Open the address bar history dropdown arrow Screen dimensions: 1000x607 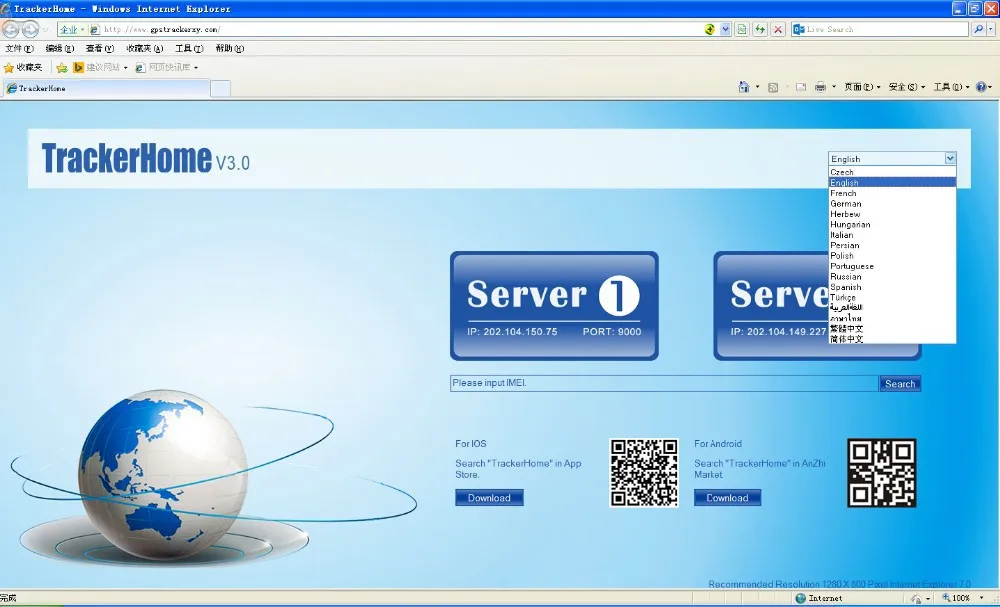click(725, 29)
